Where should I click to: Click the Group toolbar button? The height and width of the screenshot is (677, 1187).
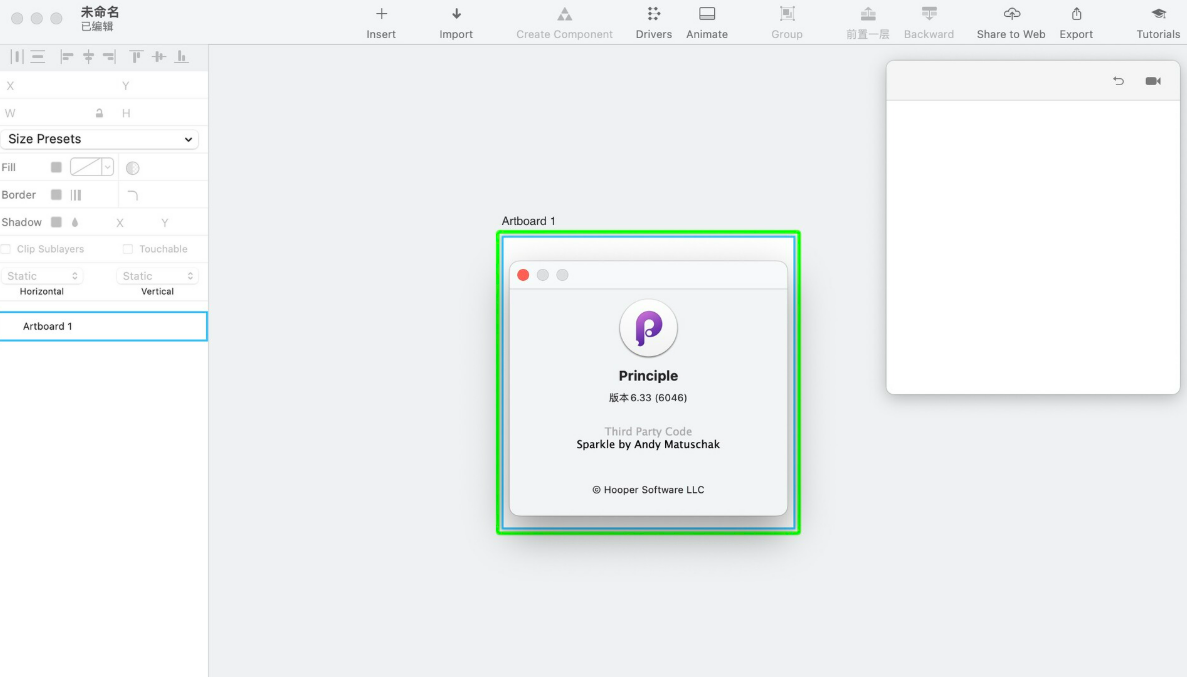(x=787, y=23)
